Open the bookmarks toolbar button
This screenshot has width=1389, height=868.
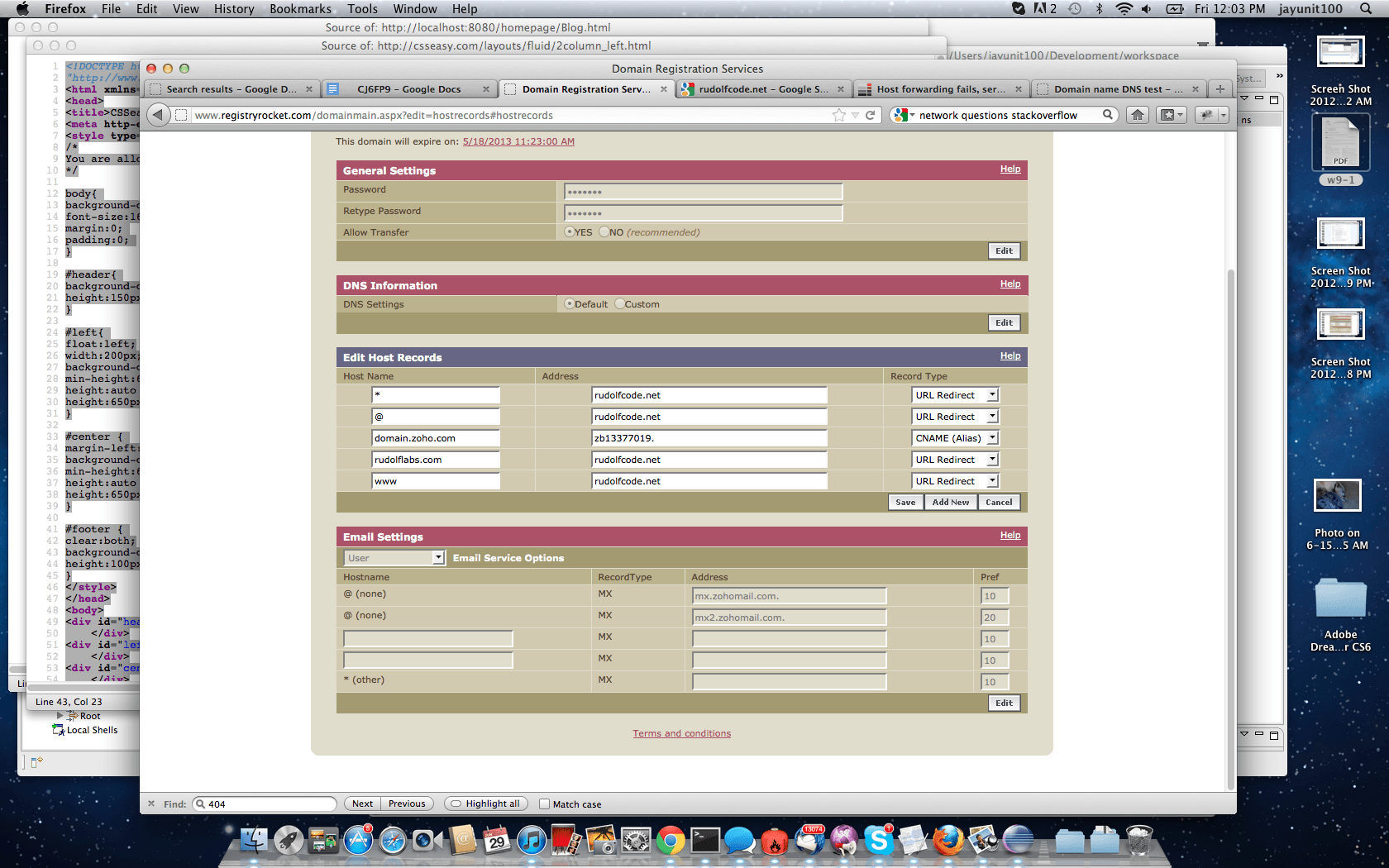click(x=1172, y=115)
